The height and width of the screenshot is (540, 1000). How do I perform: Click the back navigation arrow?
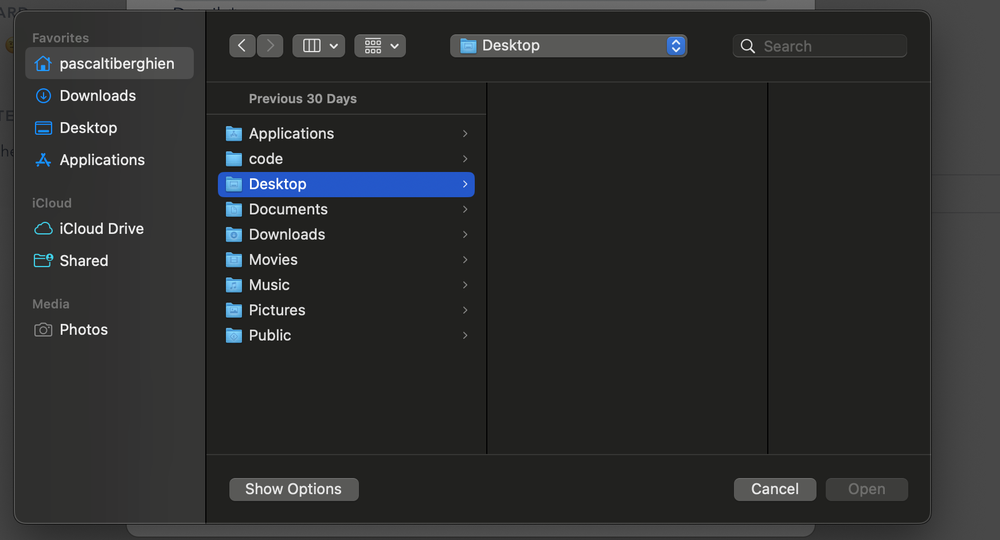[242, 46]
